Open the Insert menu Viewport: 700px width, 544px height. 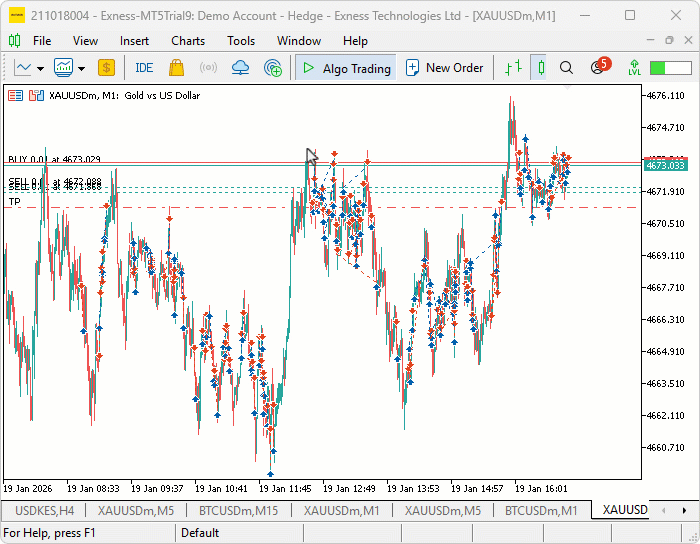pos(134,41)
